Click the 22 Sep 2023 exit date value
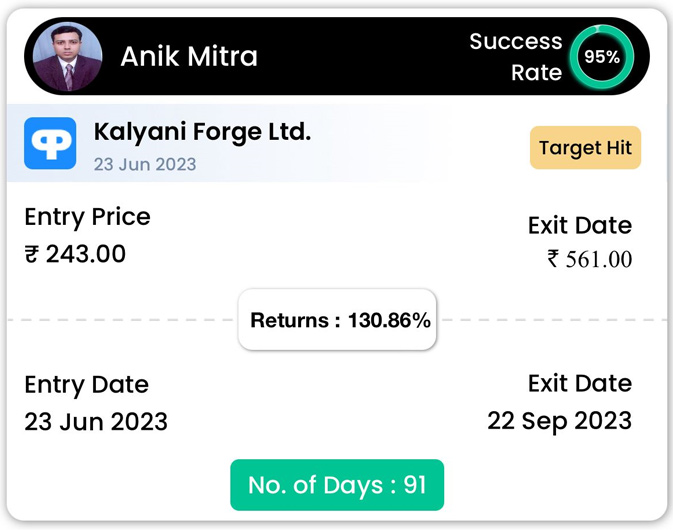Viewport: 673px width, 530px height. [560, 421]
